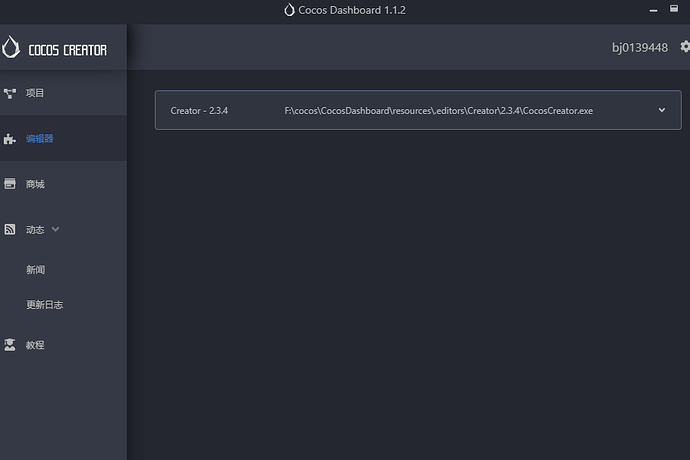
Task: Click the account name bj0139448
Action: [x=640, y=47]
